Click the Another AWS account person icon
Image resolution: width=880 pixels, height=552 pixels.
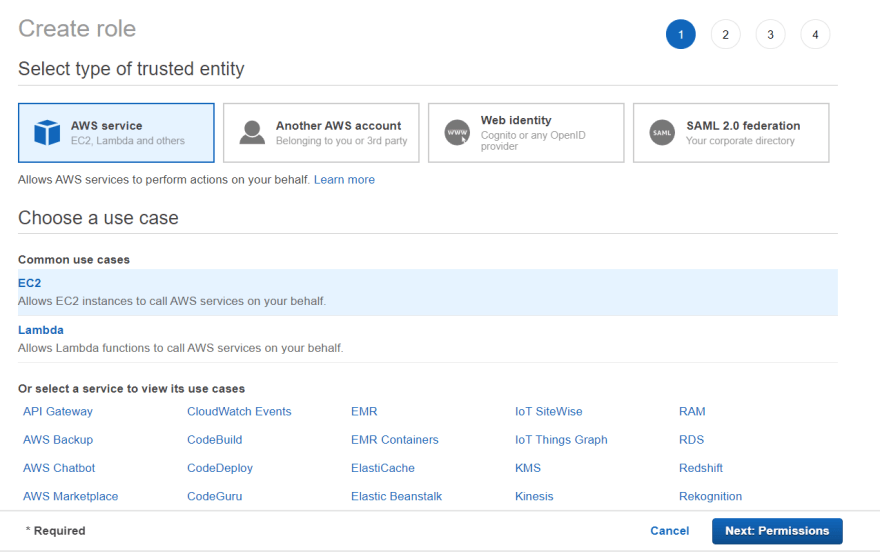[x=252, y=133]
